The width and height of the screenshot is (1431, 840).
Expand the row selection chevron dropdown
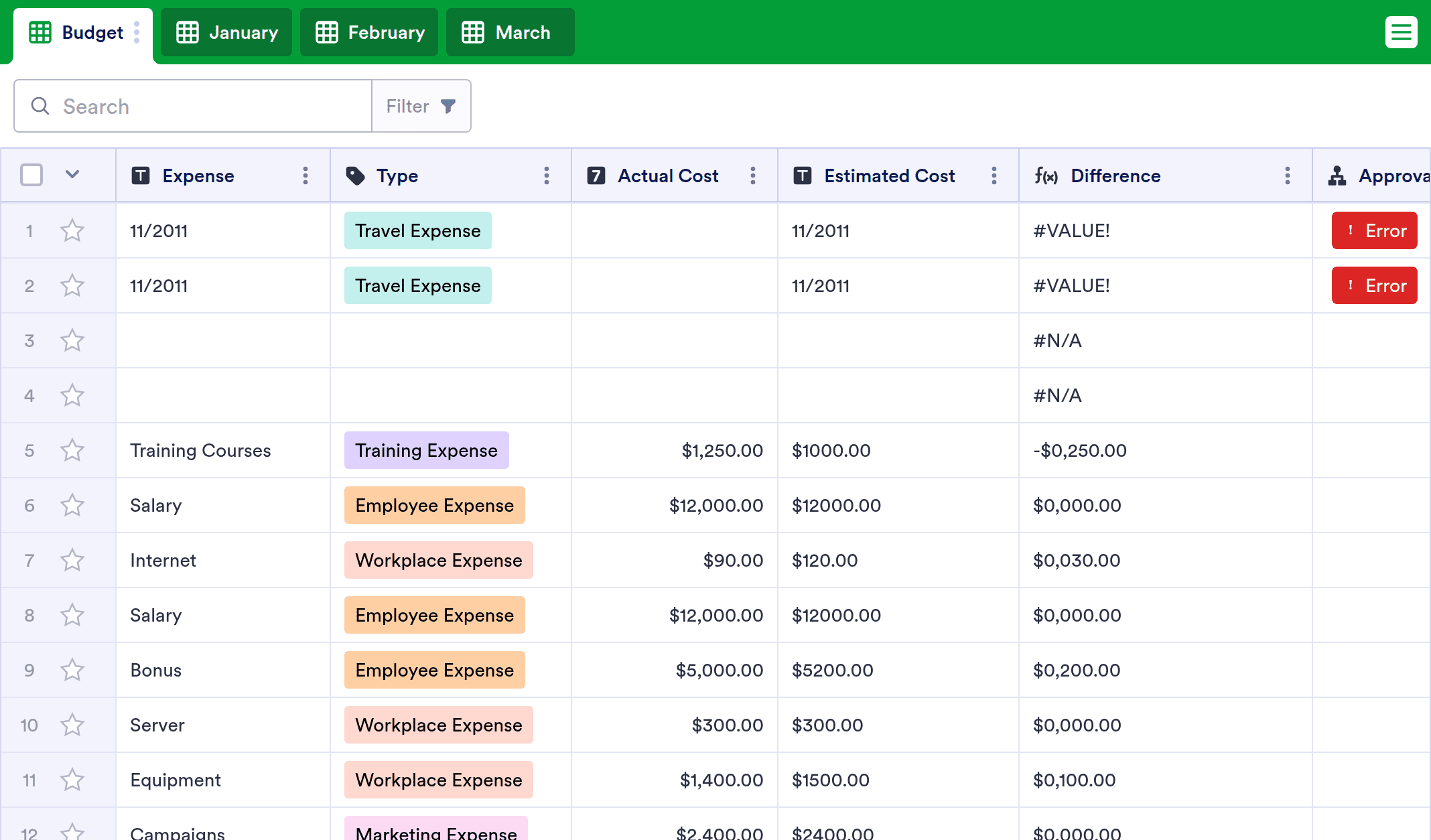point(72,175)
